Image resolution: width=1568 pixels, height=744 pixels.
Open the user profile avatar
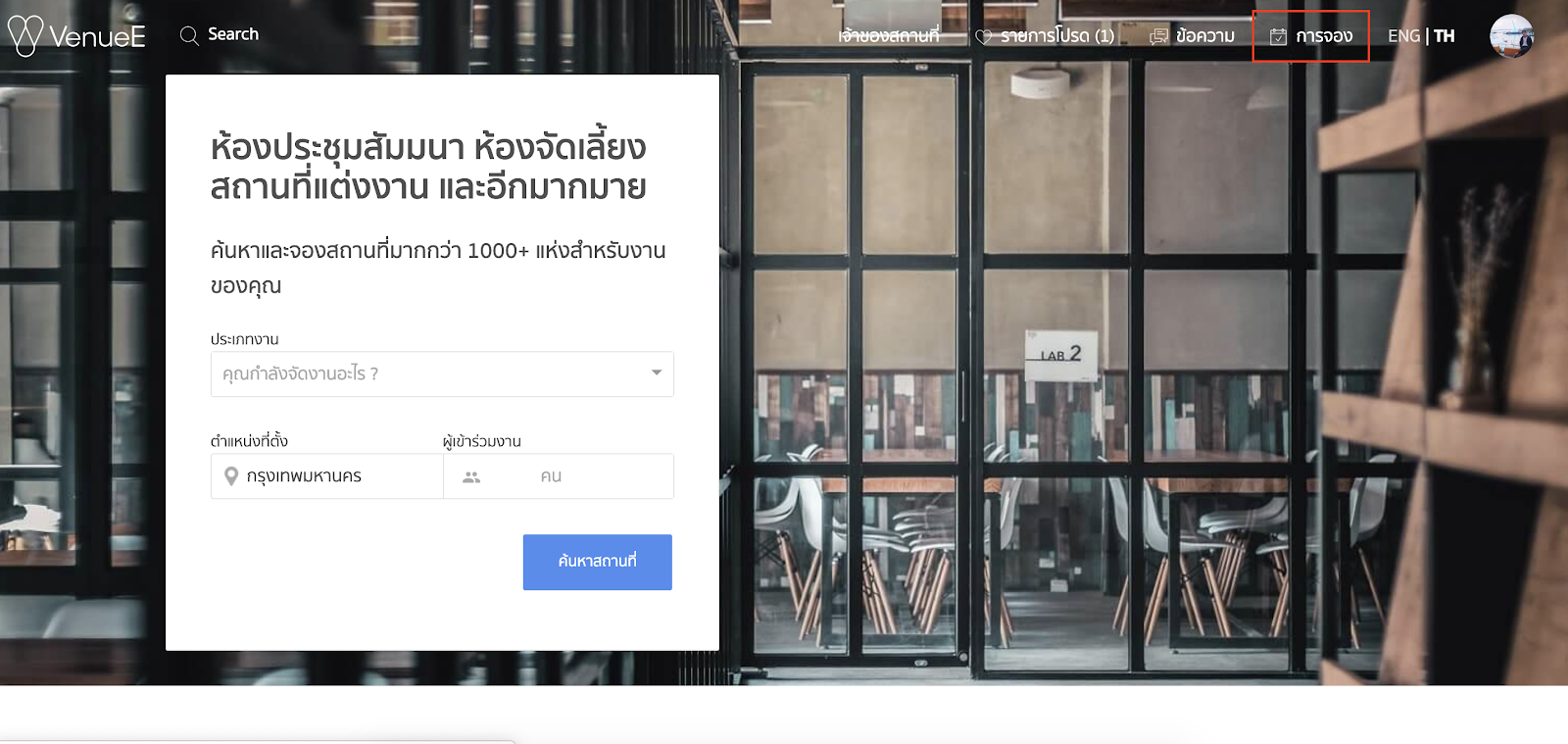pyautogui.click(x=1511, y=36)
